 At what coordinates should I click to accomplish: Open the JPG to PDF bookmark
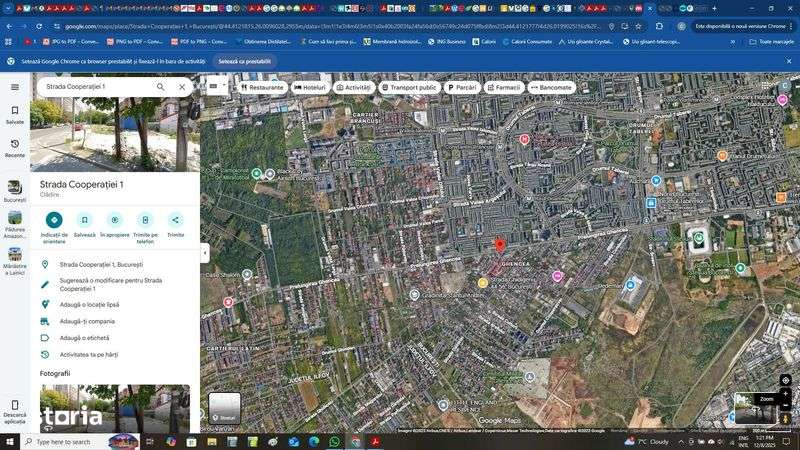click(x=71, y=42)
